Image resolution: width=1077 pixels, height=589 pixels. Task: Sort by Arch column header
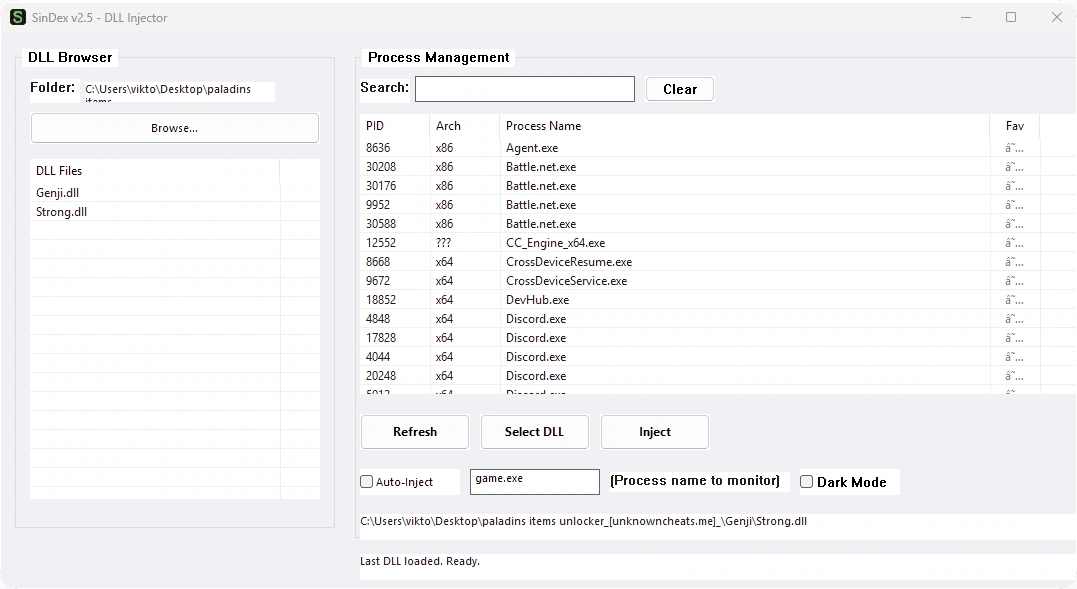464,126
